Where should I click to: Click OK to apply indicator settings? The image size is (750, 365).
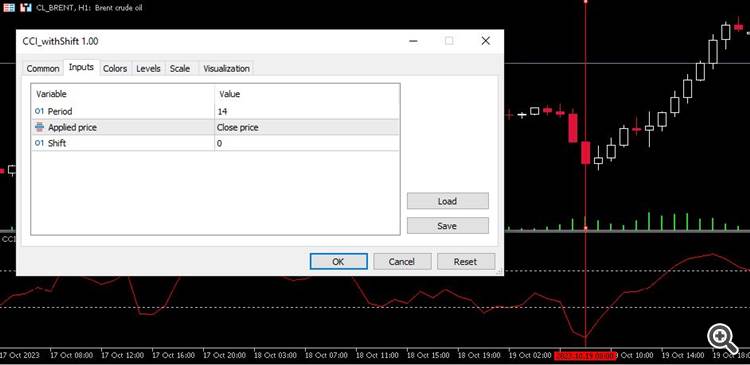pyautogui.click(x=339, y=262)
